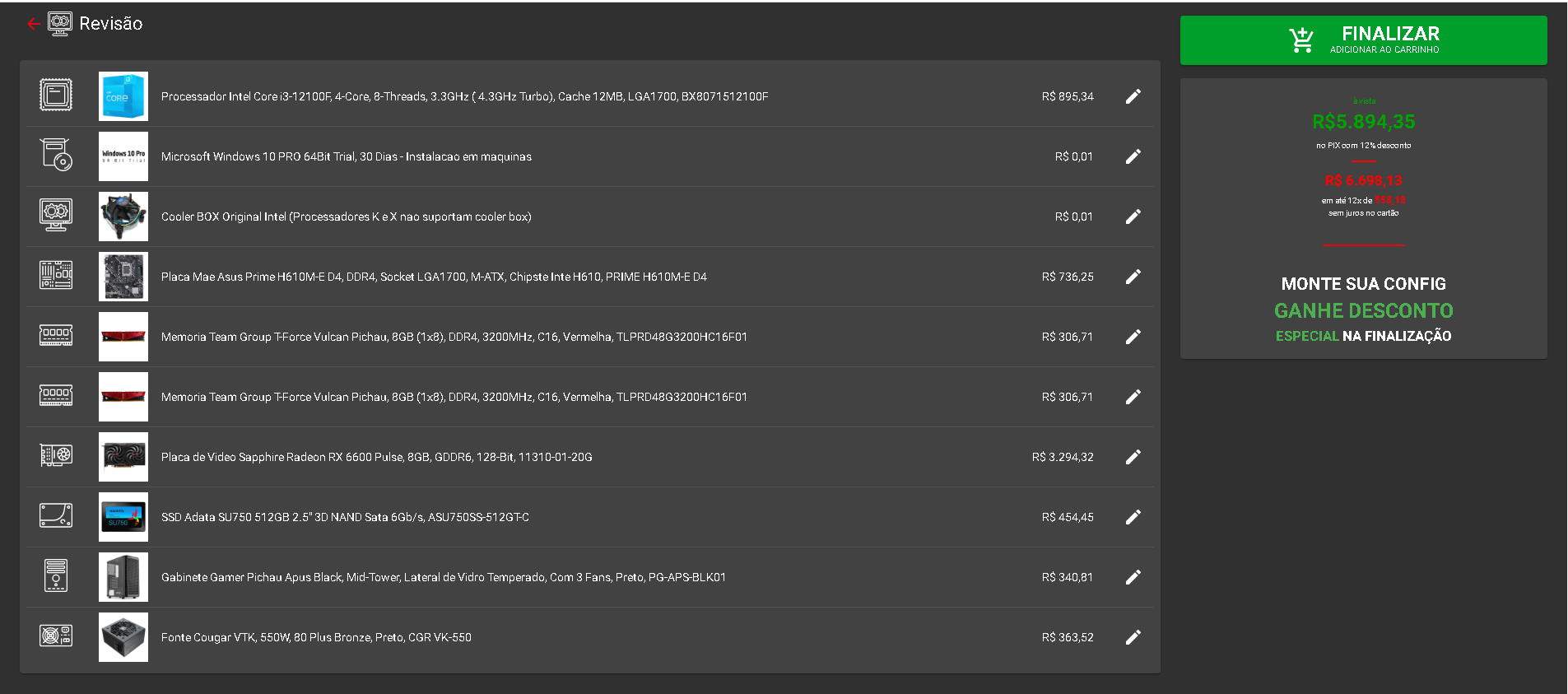Click the GANHE DESCONTO promo text
Image resolution: width=1568 pixels, height=694 pixels.
tap(1363, 310)
